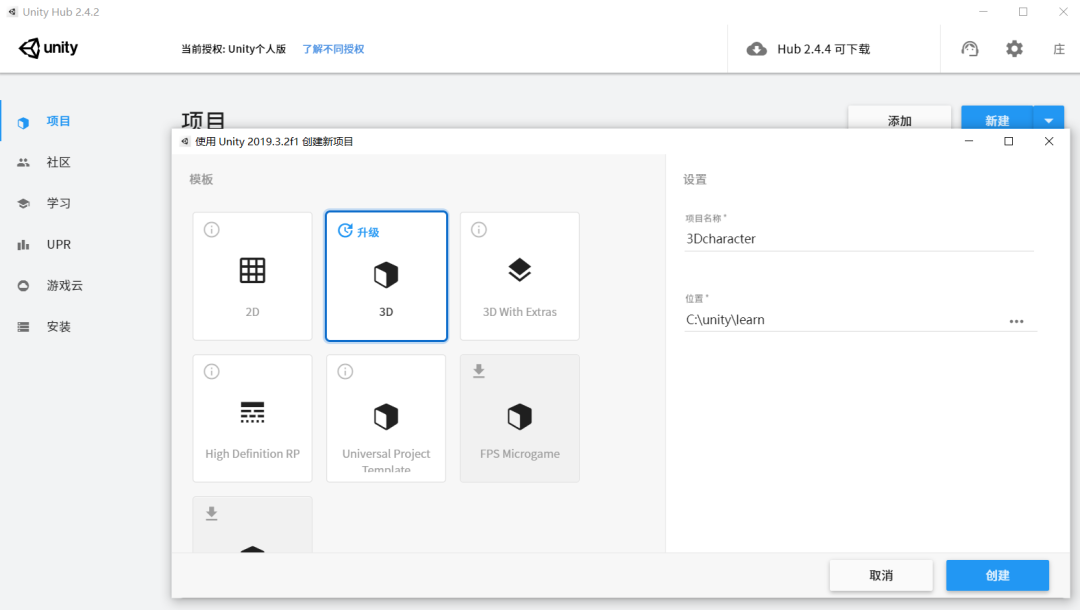Screen dimensions: 1080x610
Task: Expand the 新建 version dropdown arrow
Action: (1048, 118)
